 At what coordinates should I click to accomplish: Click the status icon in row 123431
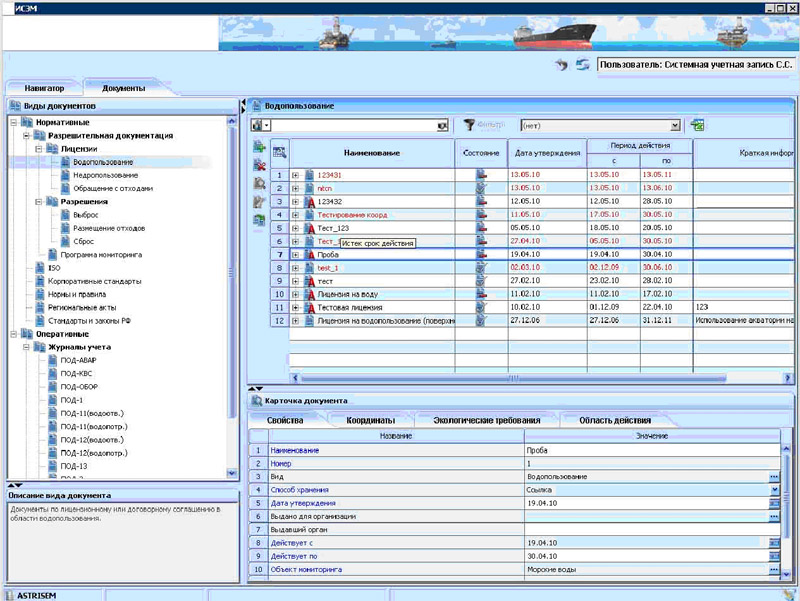click(x=481, y=174)
